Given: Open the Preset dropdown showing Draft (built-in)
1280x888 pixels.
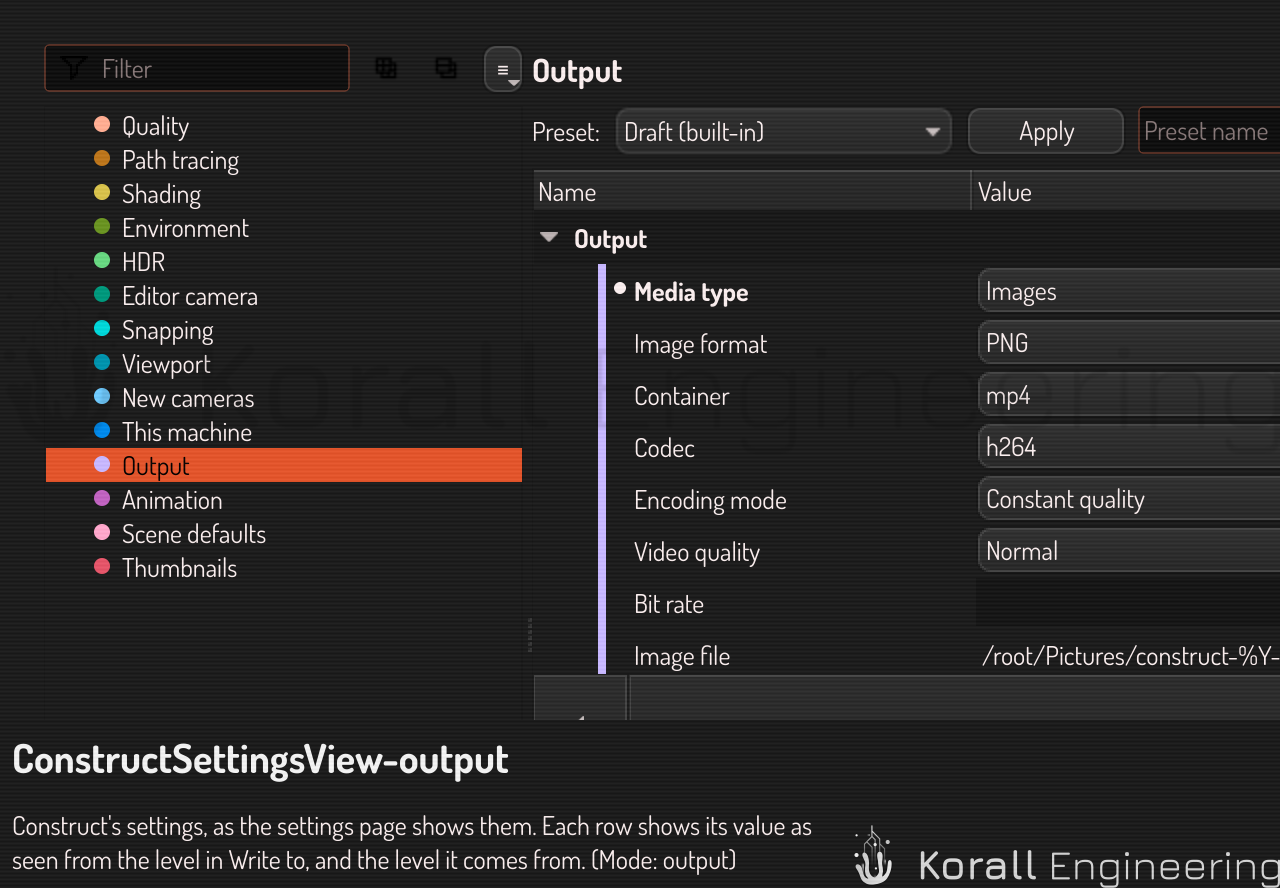Looking at the screenshot, I should coord(783,131).
